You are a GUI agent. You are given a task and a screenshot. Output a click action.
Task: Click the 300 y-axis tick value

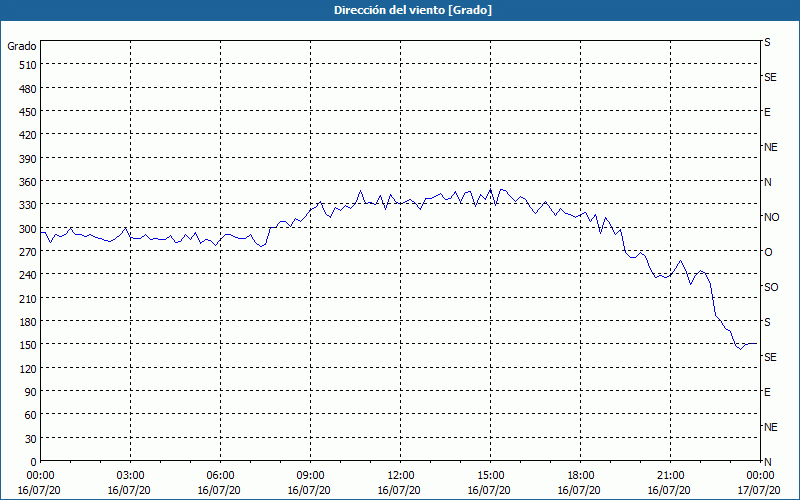tap(29, 229)
